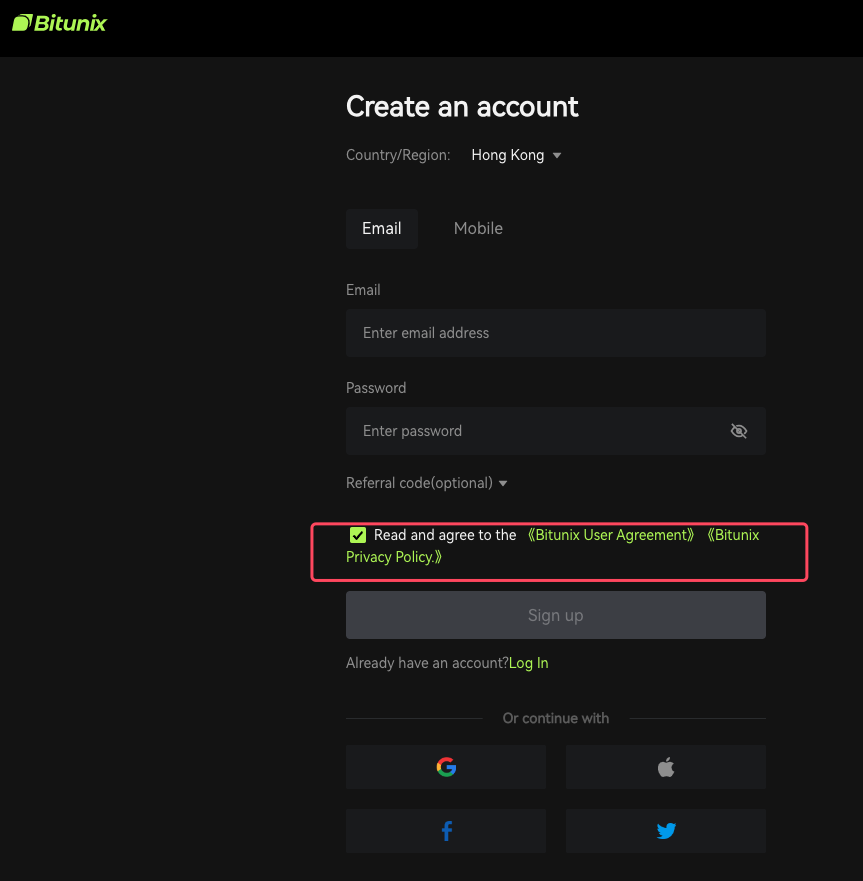Viewport: 863px width, 881px height.
Task: Focus the Enter email address field
Action: point(556,333)
